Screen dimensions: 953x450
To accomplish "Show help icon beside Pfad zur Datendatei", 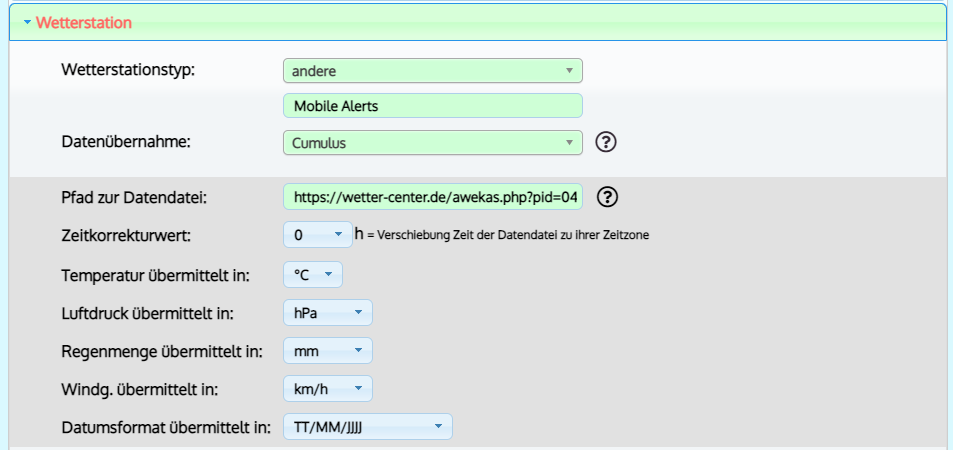I will click(x=608, y=196).
